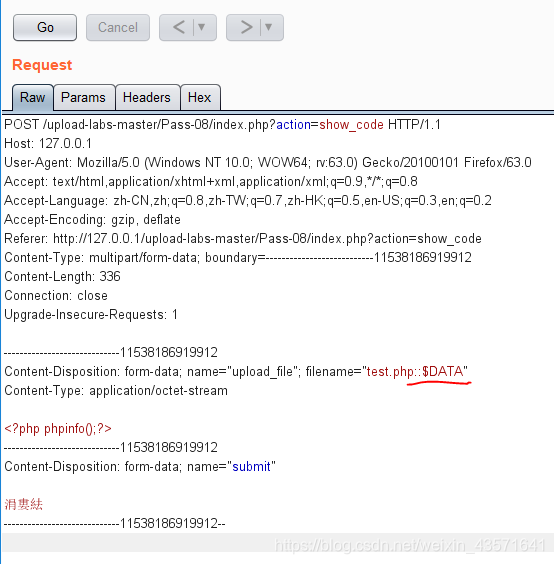Image resolution: width=554 pixels, height=564 pixels.
Task: Go back using the previous history arrow
Action: click(179, 28)
